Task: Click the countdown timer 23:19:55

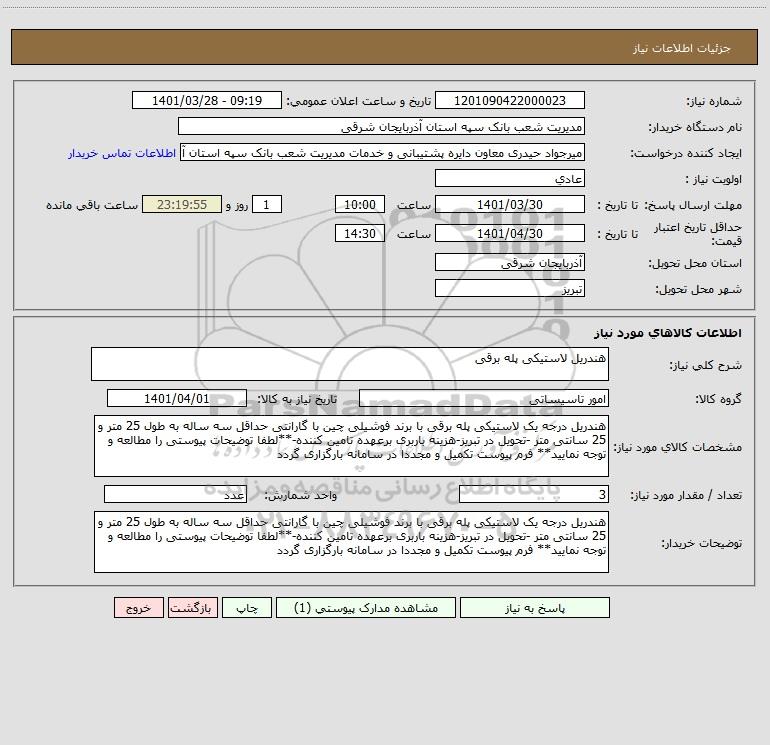Action: 182,205
